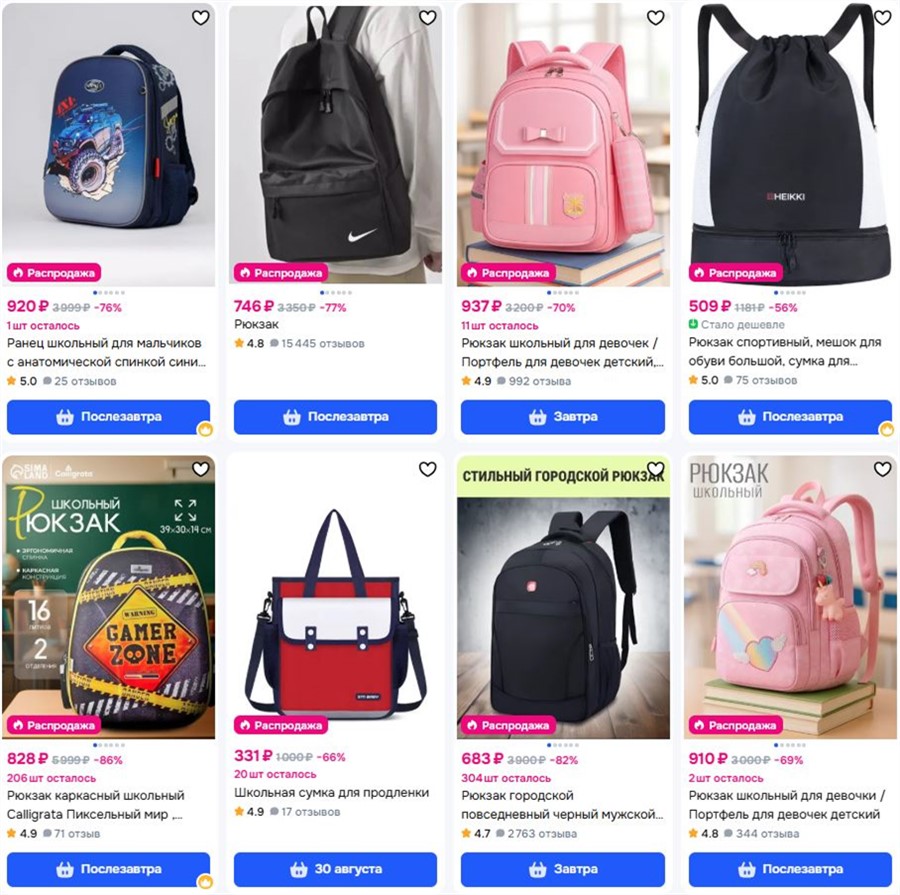Favorite the Gamer Zone Calligrata backpack
This screenshot has width=900, height=895.
200,469
